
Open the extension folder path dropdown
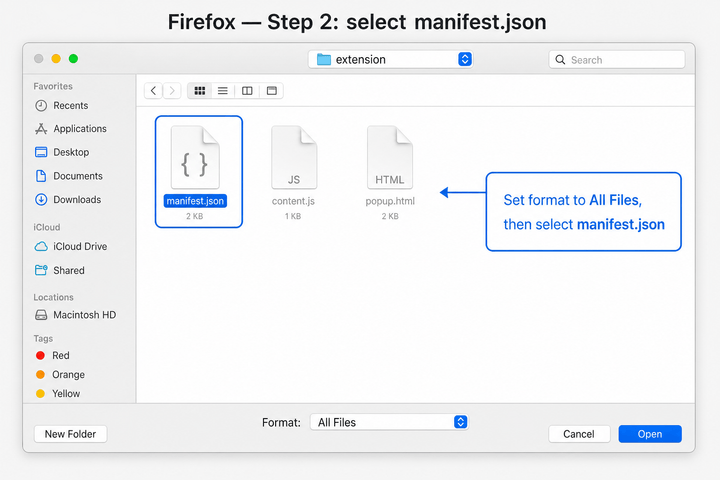pyautogui.click(x=391, y=59)
